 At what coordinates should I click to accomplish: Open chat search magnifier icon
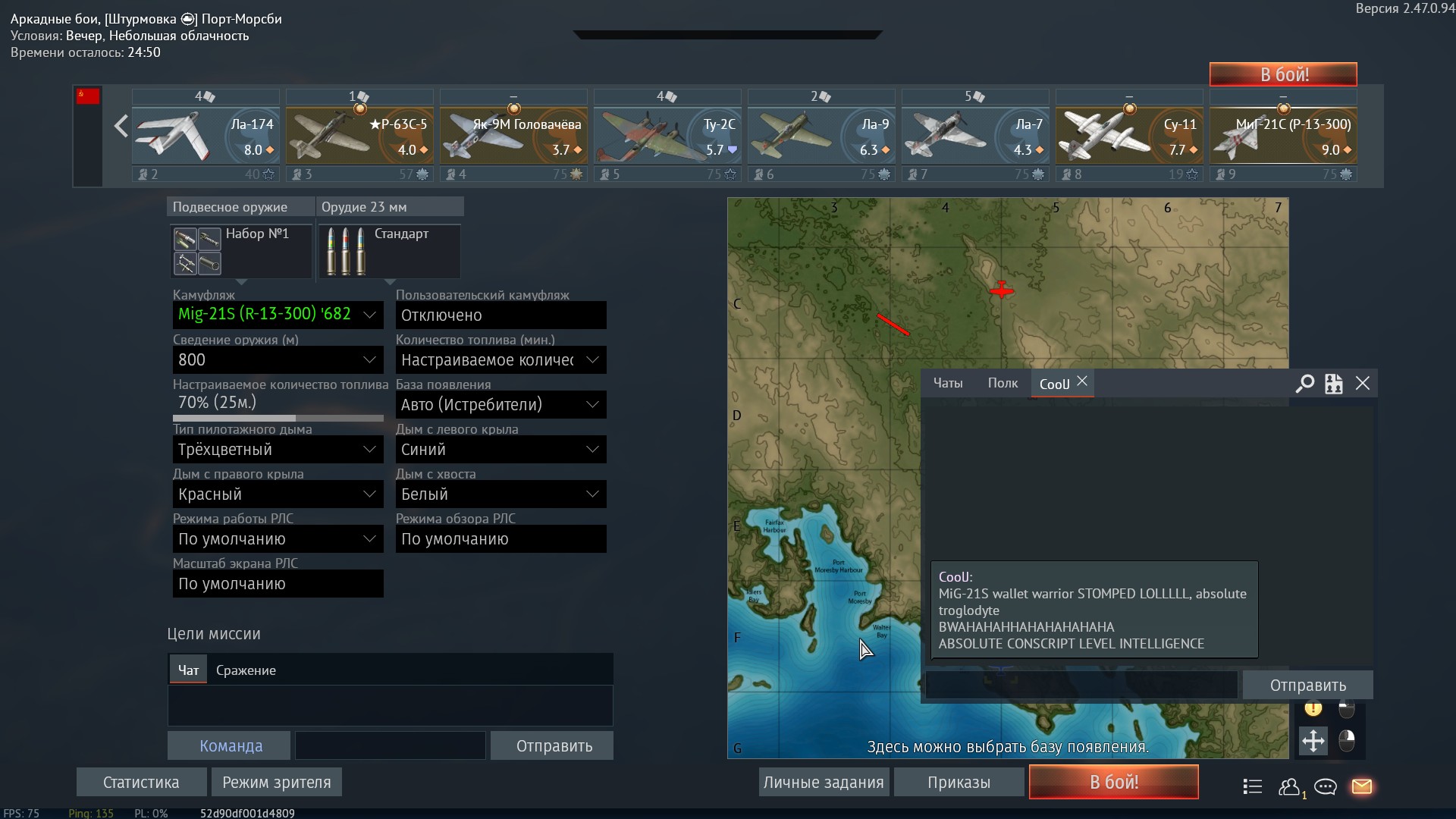click(1304, 384)
